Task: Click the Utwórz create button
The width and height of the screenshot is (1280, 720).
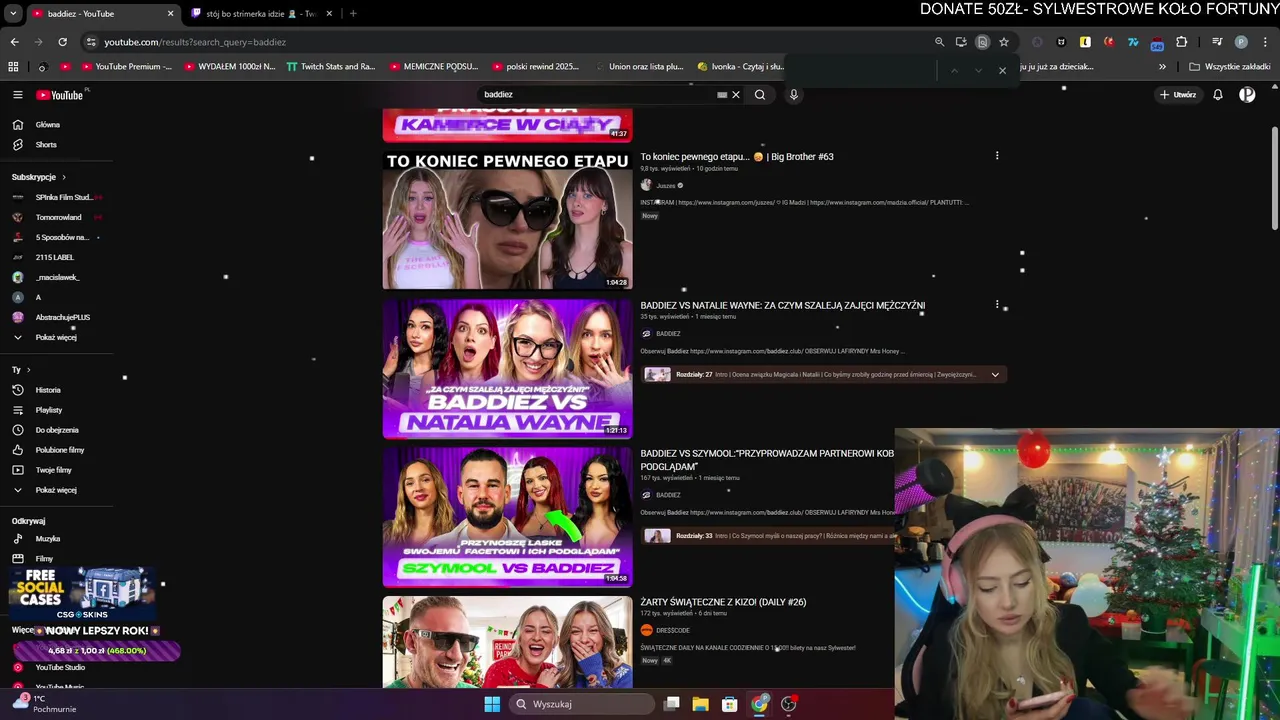Action: coord(1178,95)
